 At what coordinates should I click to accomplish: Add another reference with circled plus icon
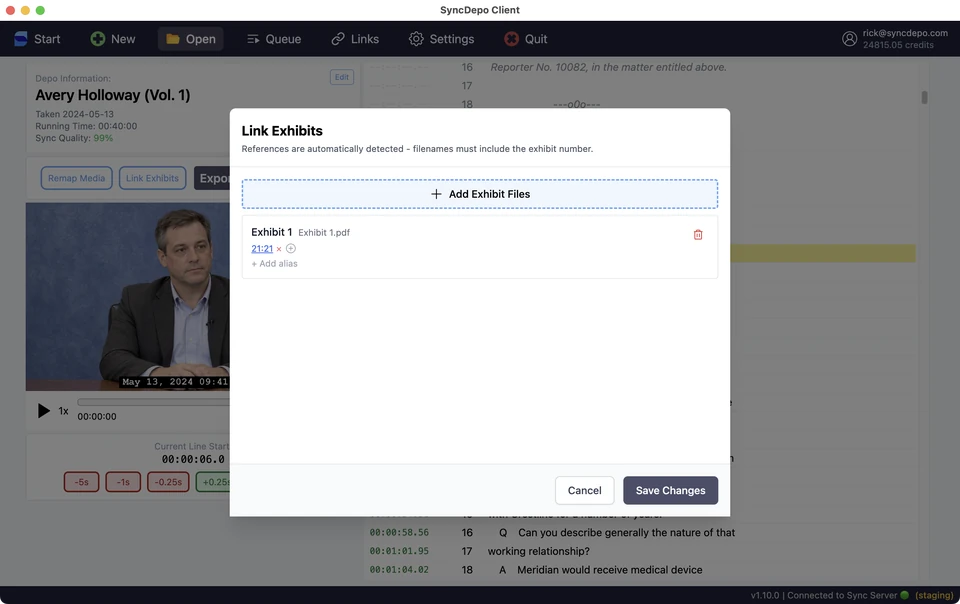pos(291,248)
